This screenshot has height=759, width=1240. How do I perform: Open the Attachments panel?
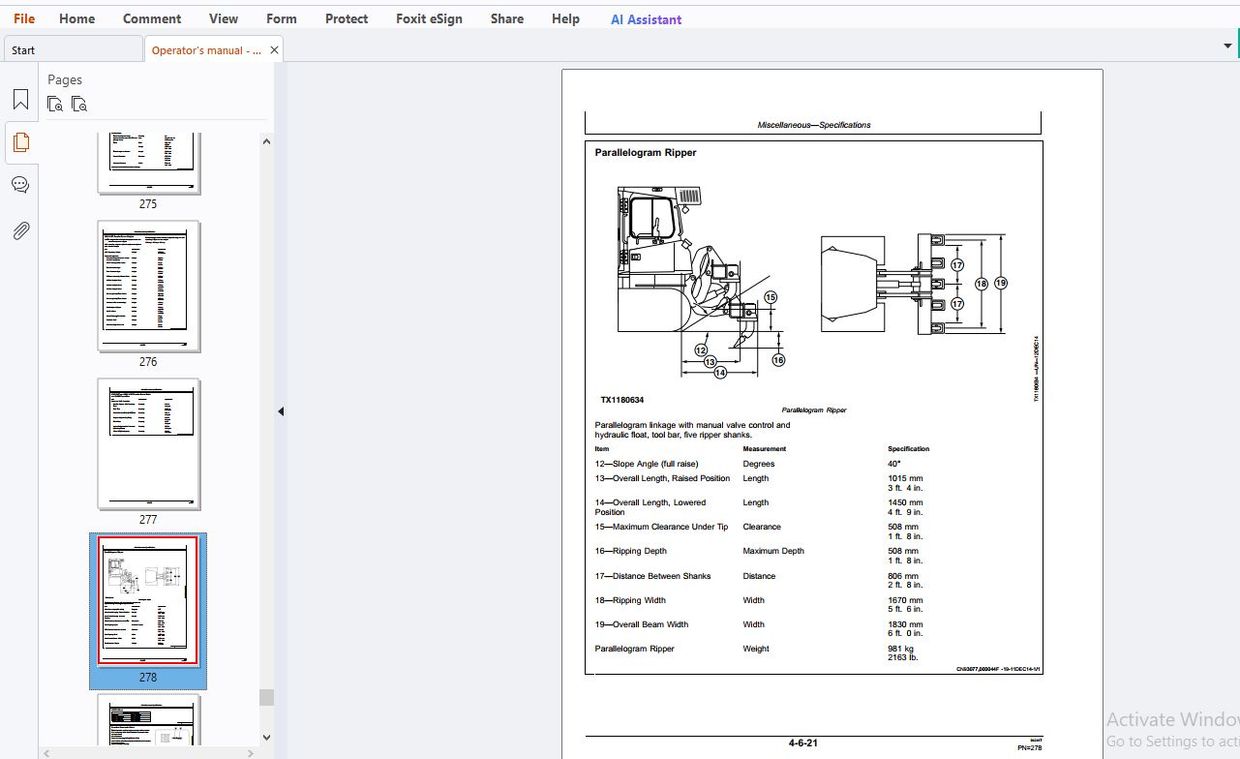pyautogui.click(x=20, y=231)
